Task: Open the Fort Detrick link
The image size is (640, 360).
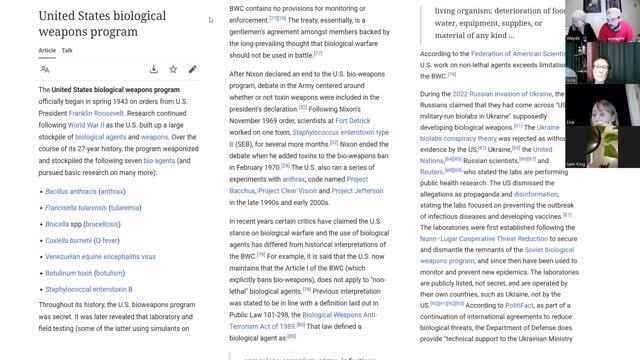Action: pyautogui.click(x=353, y=121)
